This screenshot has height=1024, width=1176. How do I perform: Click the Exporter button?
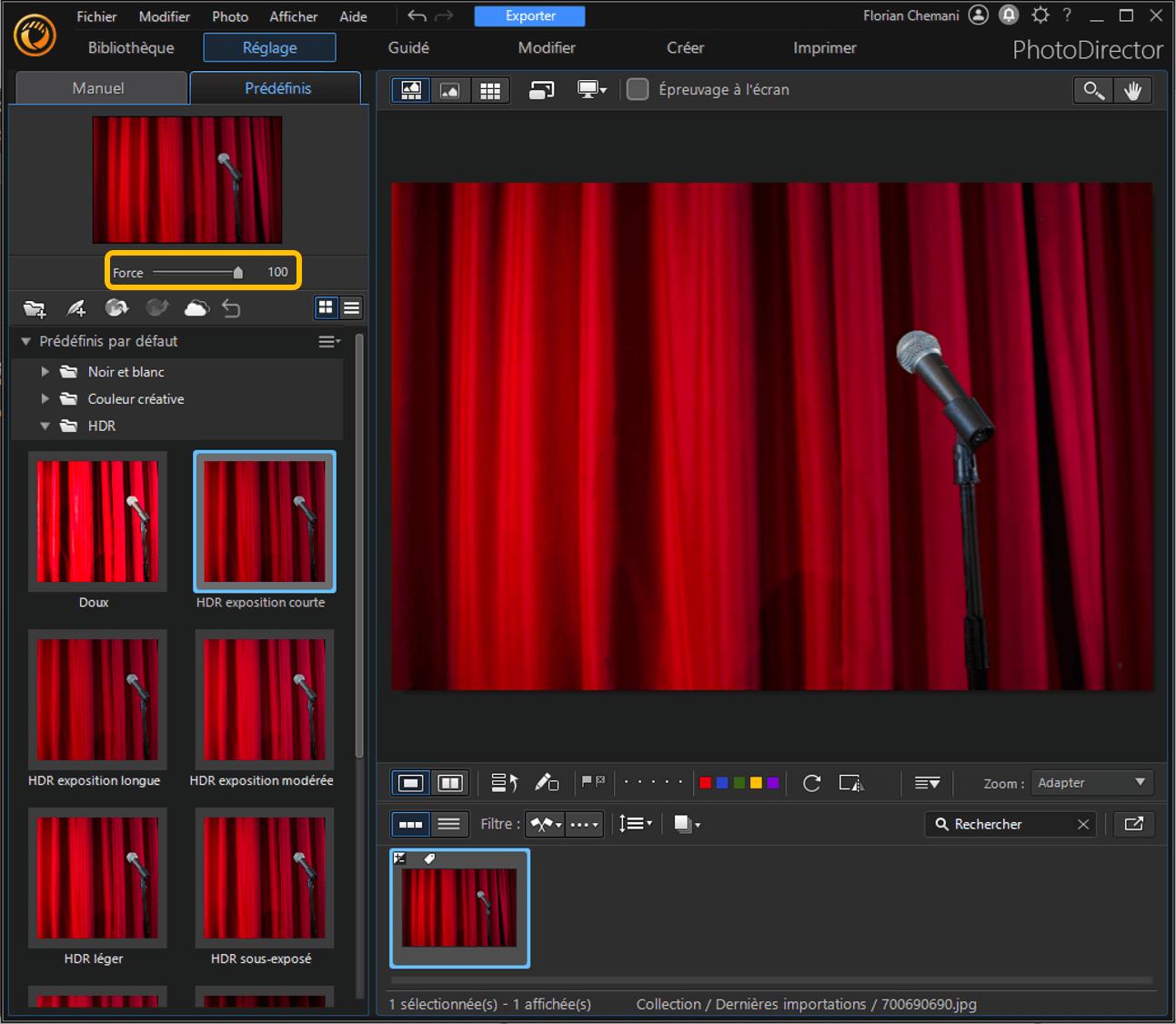click(529, 16)
